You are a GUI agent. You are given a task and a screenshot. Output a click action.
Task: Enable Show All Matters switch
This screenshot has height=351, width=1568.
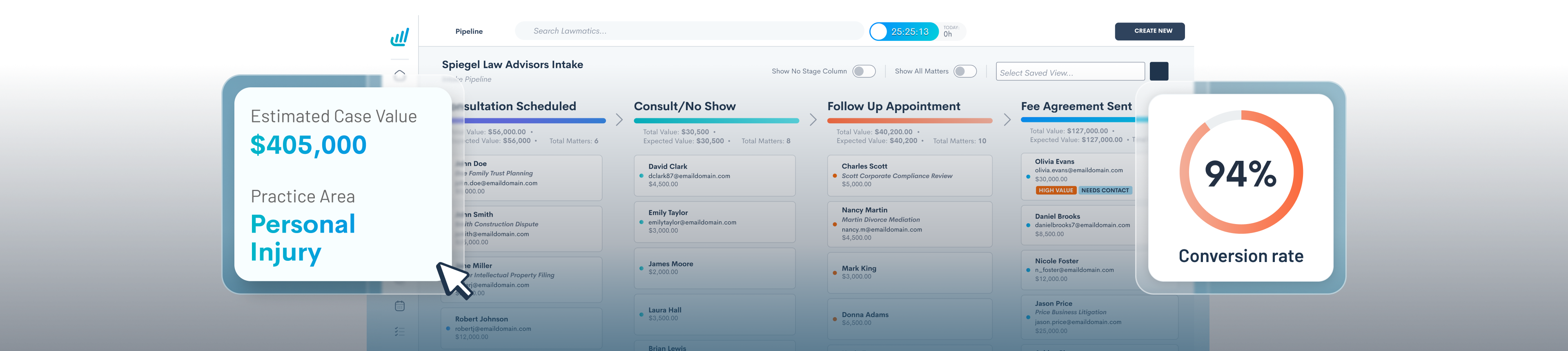pos(965,71)
